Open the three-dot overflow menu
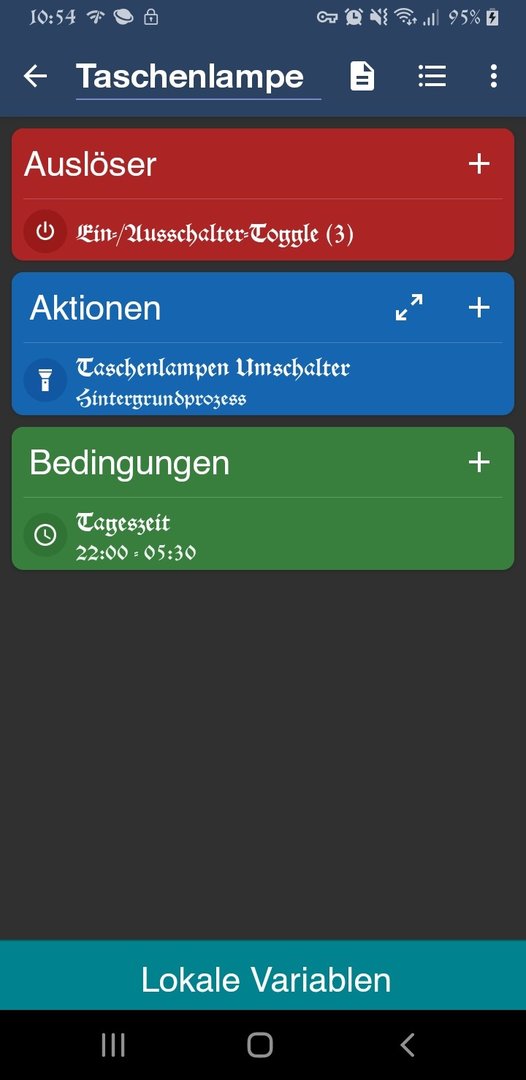Image resolution: width=526 pixels, height=1080 pixels. tap(493, 76)
